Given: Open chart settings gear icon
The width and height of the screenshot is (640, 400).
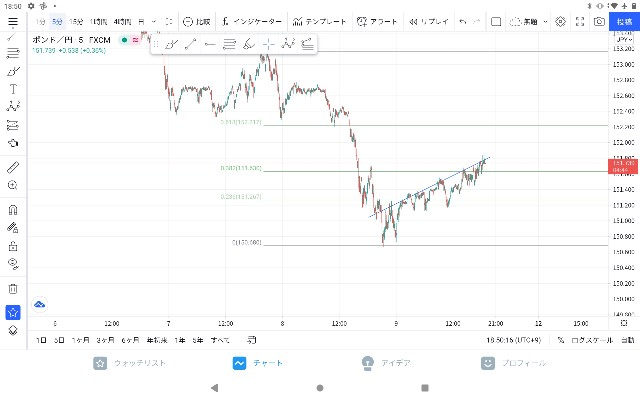Looking at the screenshot, I should pos(560,22).
